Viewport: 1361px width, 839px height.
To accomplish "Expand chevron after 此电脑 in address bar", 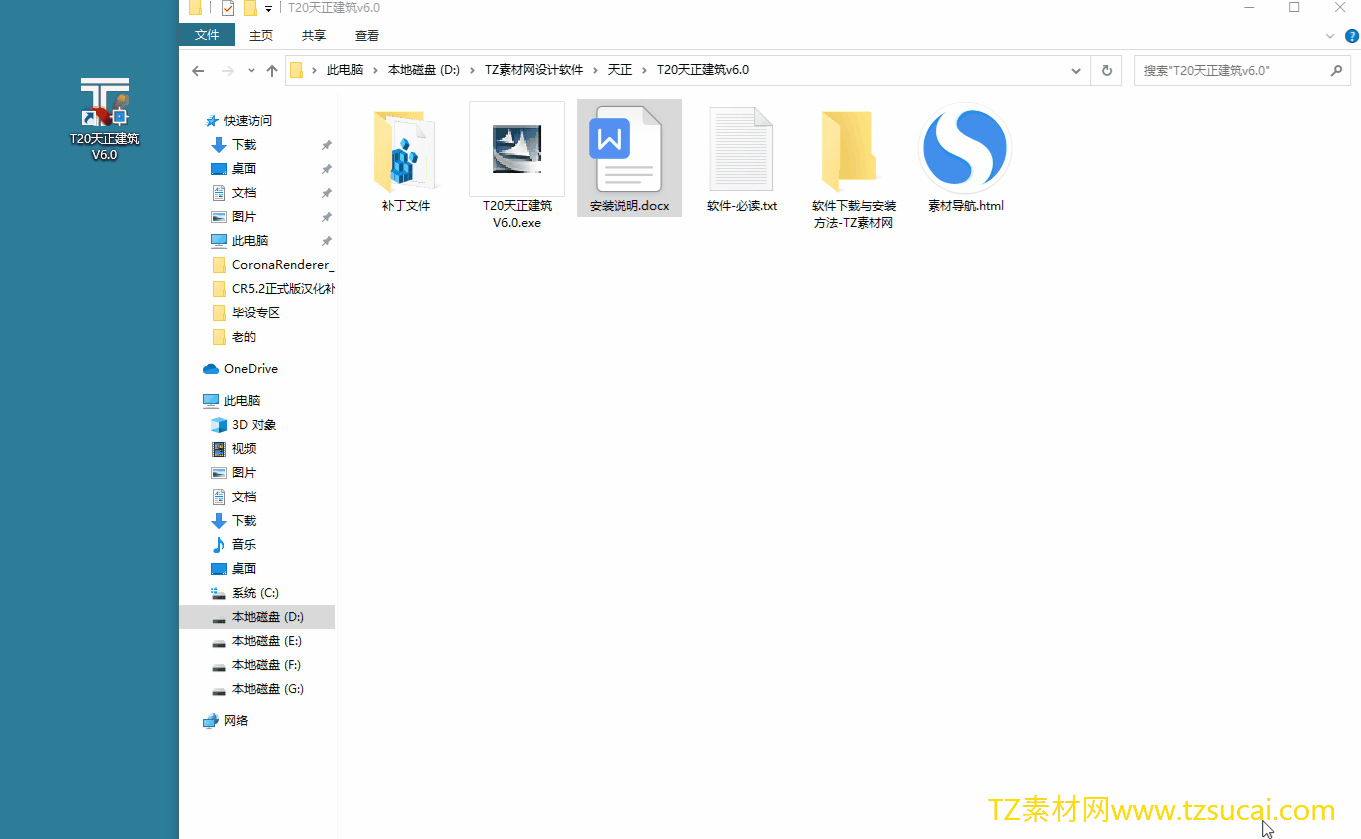I will [x=377, y=71].
